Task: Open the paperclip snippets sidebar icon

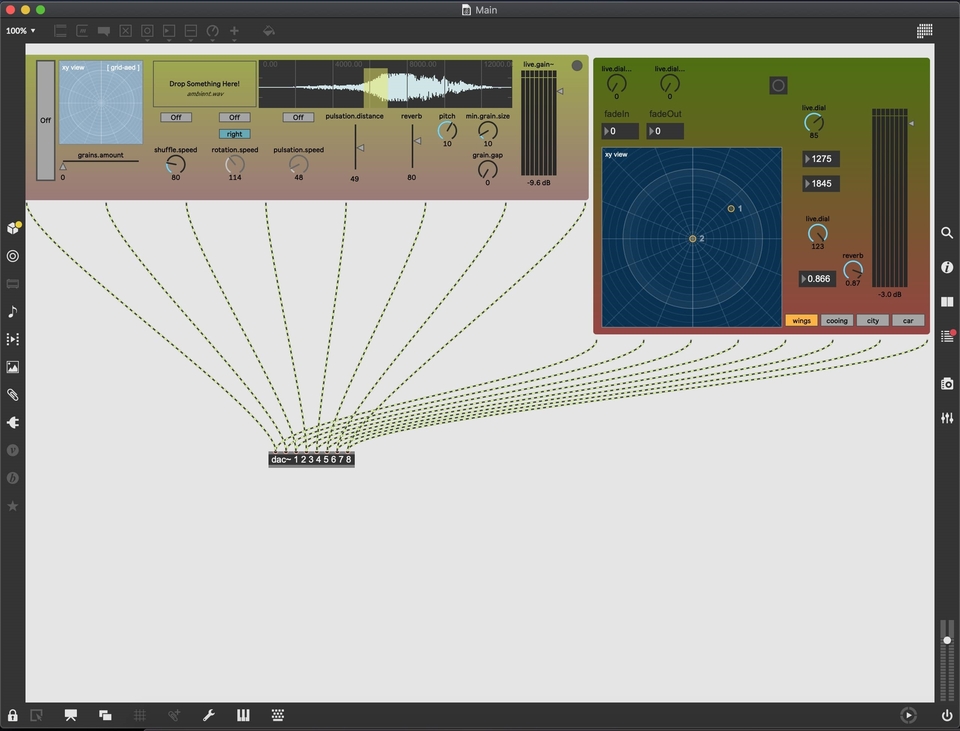Action: [13, 395]
